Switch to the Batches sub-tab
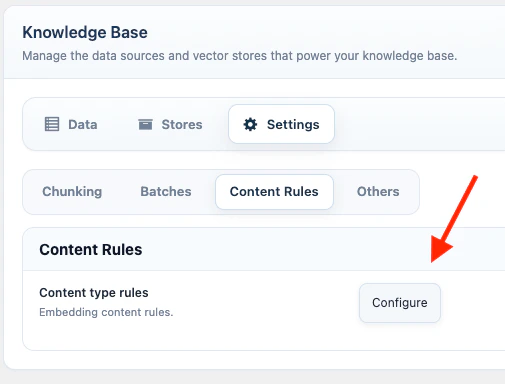The image size is (505, 384). coord(166,192)
